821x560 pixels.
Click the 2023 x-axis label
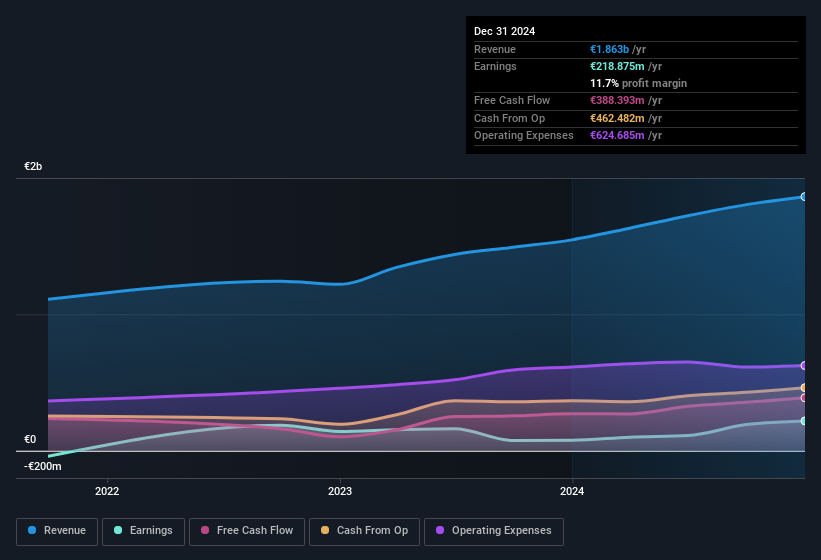point(340,491)
